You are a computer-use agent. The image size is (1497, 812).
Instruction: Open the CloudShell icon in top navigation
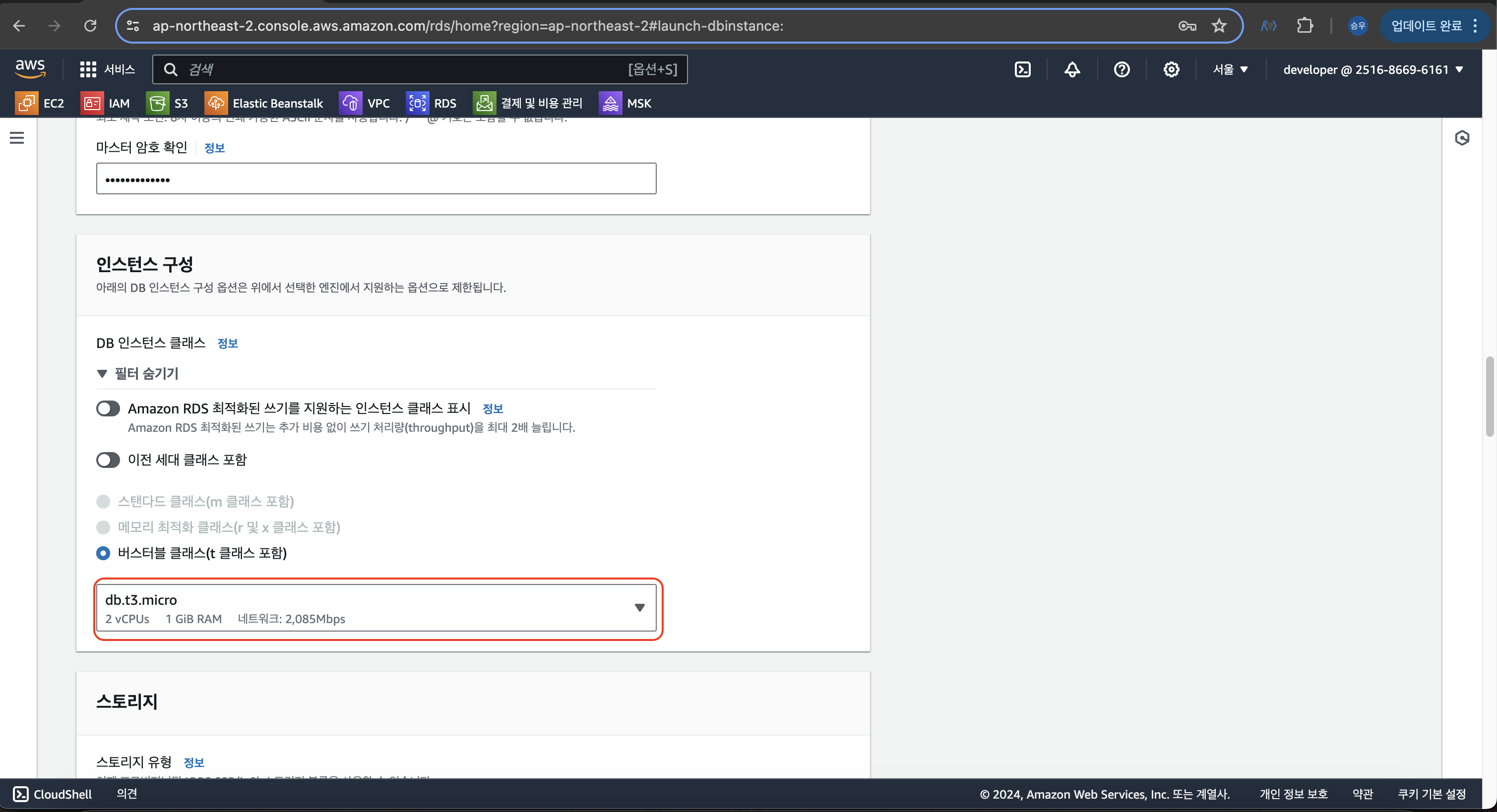tap(1022, 70)
